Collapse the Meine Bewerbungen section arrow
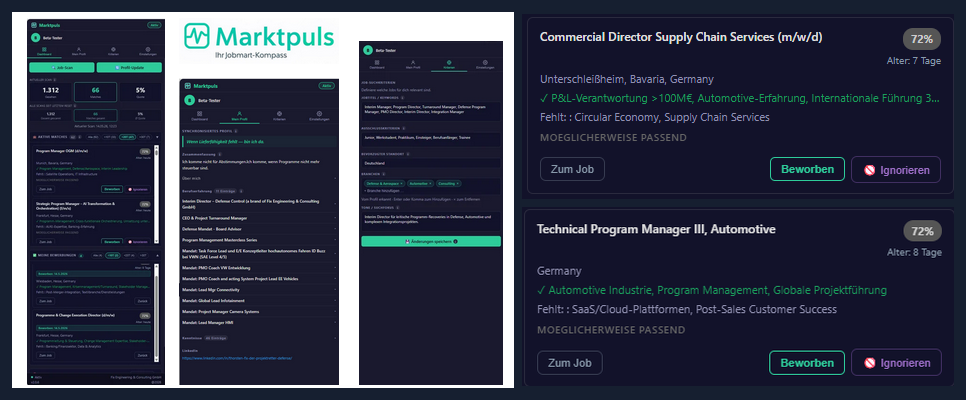Image resolution: width=966 pixels, height=400 pixels. [157, 256]
